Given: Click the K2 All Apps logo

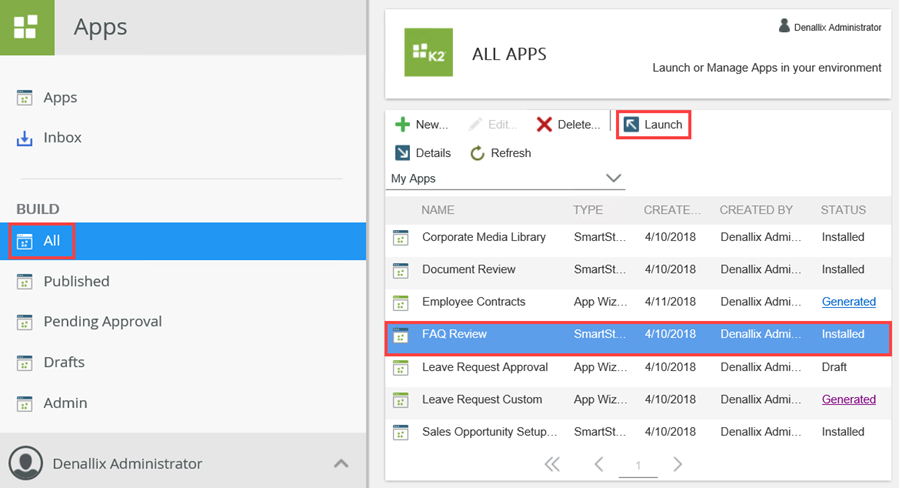Looking at the screenshot, I should (428, 53).
